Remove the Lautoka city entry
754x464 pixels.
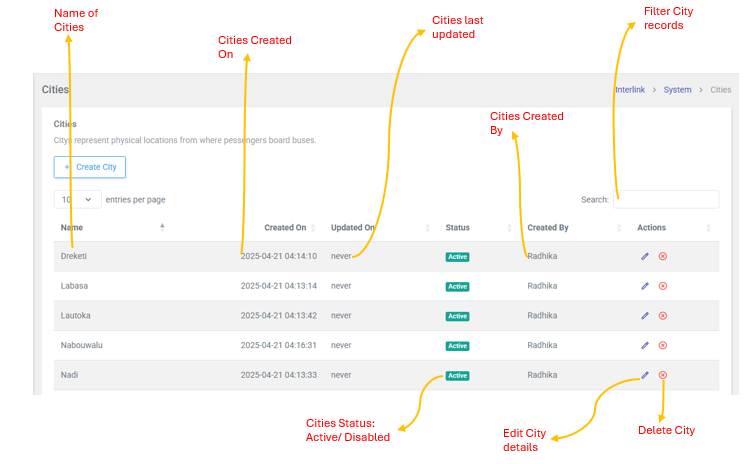(663, 316)
